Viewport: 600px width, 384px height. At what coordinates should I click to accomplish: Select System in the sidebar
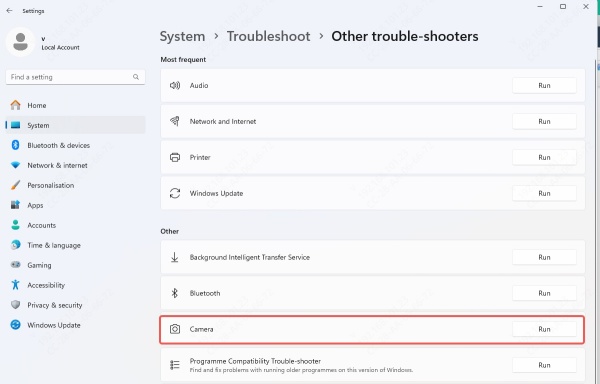75,125
